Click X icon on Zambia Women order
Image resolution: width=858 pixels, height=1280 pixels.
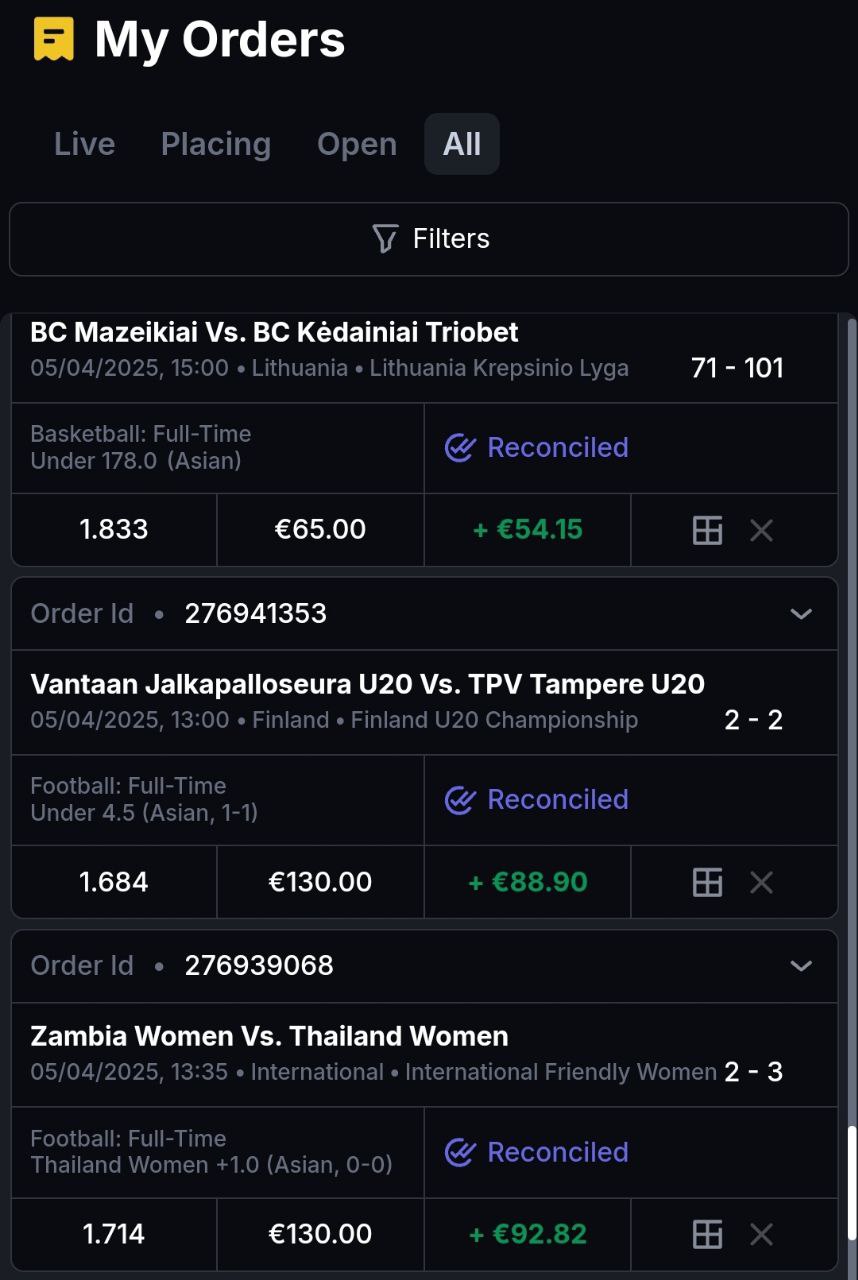pos(762,1234)
